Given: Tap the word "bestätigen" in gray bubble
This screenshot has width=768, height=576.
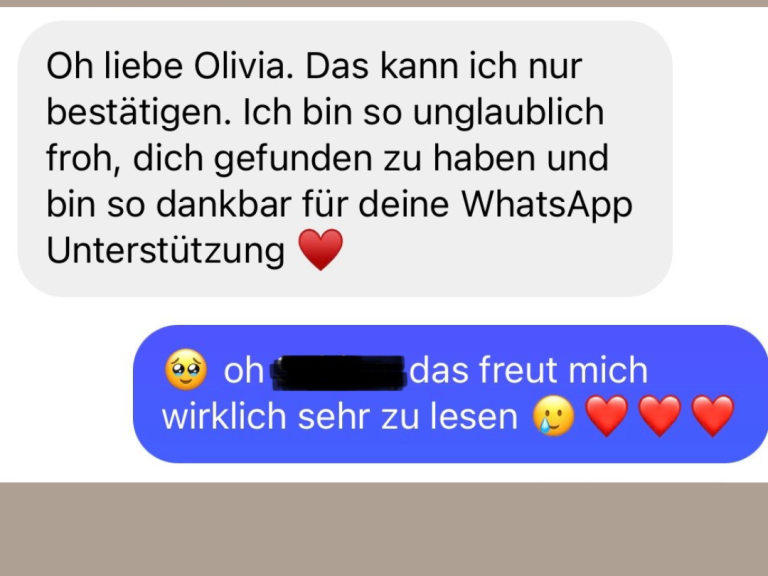Looking at the screenshot, I should click(139, 113).
